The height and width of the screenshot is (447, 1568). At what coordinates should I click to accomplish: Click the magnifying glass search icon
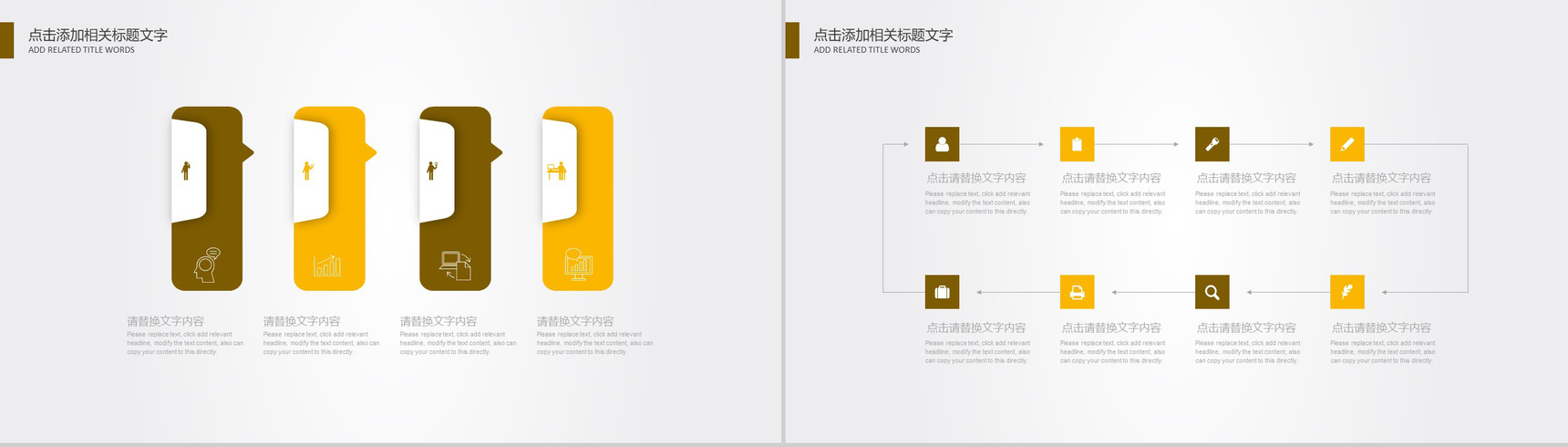[x=1212, y=292]
